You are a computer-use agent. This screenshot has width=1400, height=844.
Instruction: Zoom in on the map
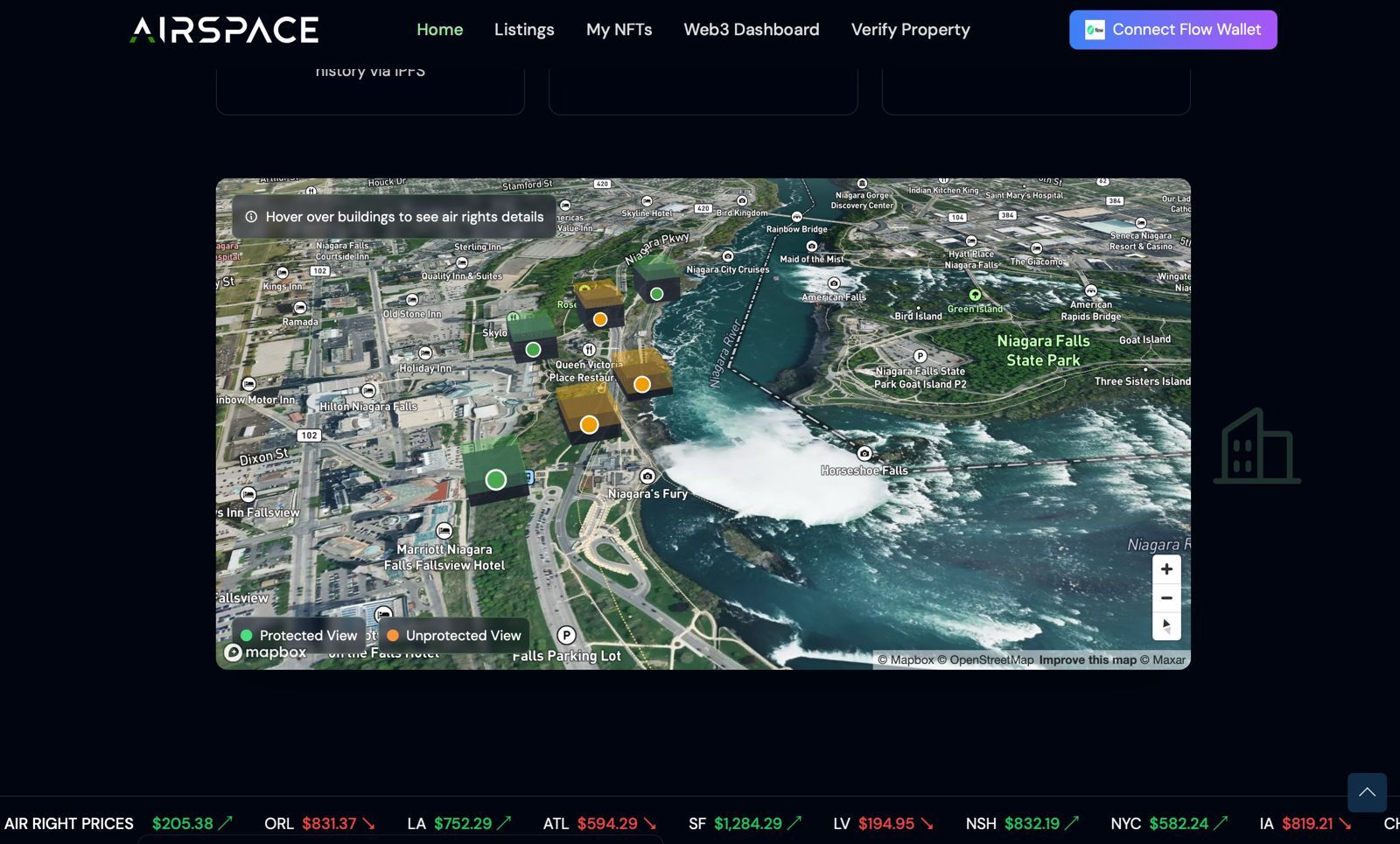point(1166,569)
